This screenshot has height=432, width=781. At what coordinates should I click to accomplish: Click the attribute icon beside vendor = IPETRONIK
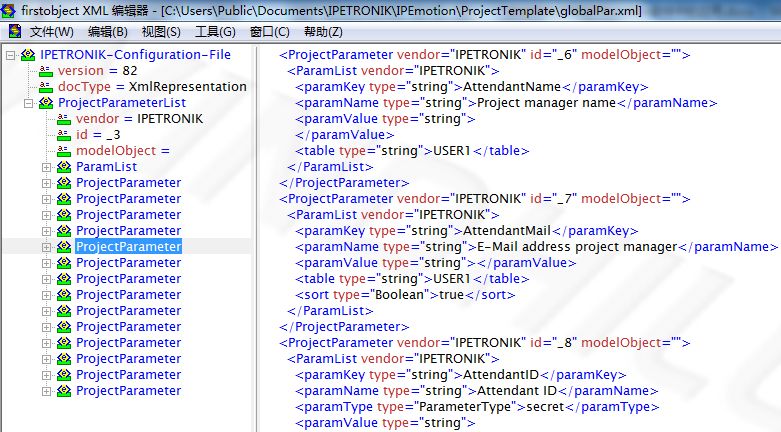[64, 119]
